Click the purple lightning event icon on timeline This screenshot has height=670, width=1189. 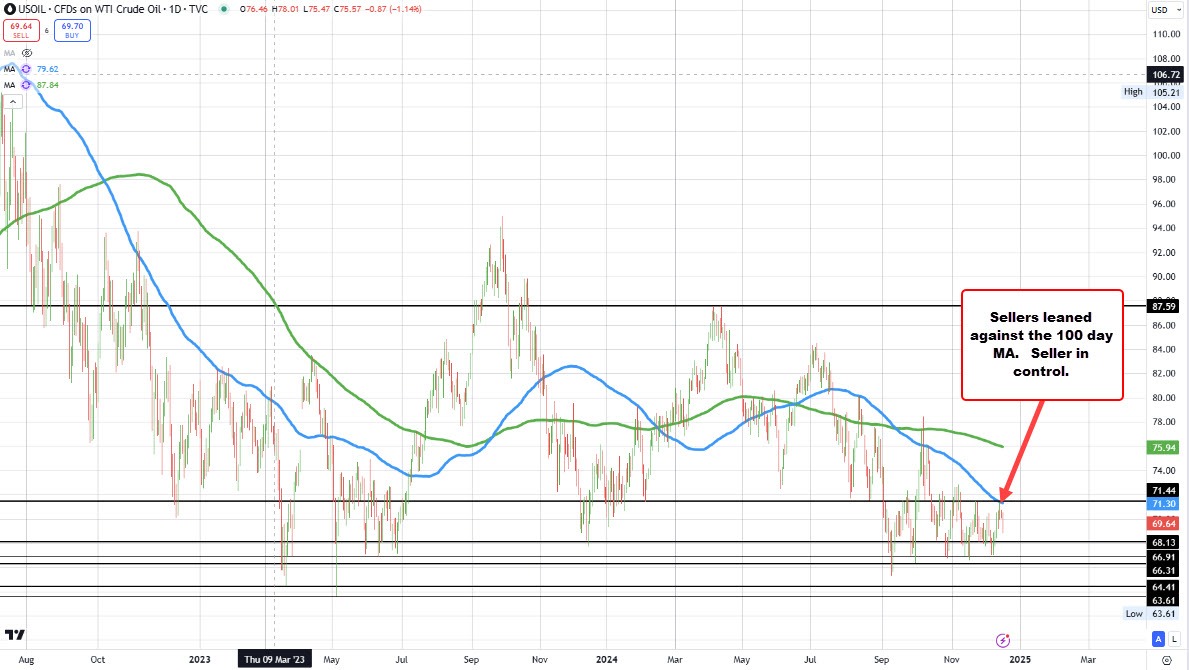(x=1003, y=639)
